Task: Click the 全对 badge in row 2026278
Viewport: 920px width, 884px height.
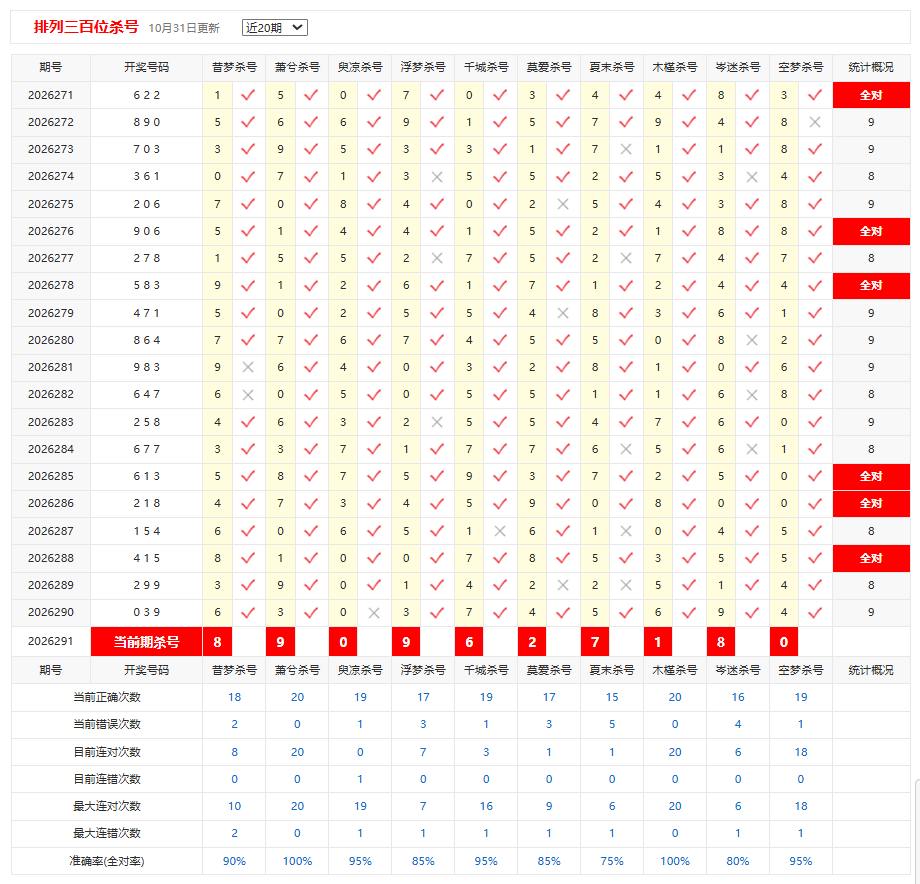Action: [871, 286]
